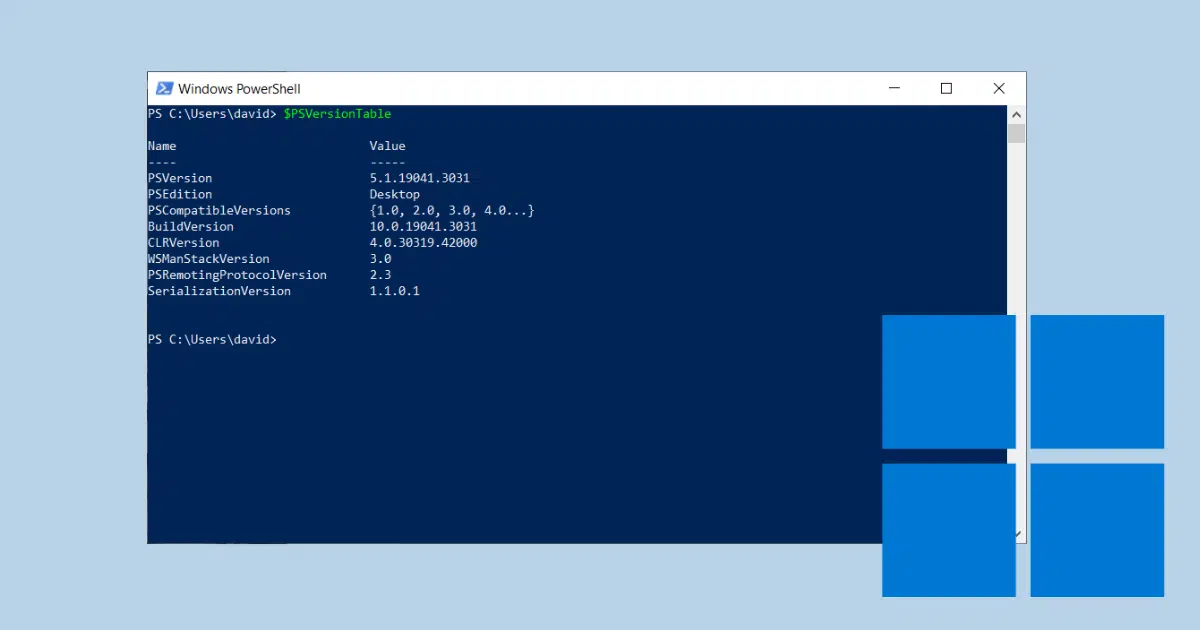Click the empty prompt line PS C:\Users\david>

click(x=212, y=340)
